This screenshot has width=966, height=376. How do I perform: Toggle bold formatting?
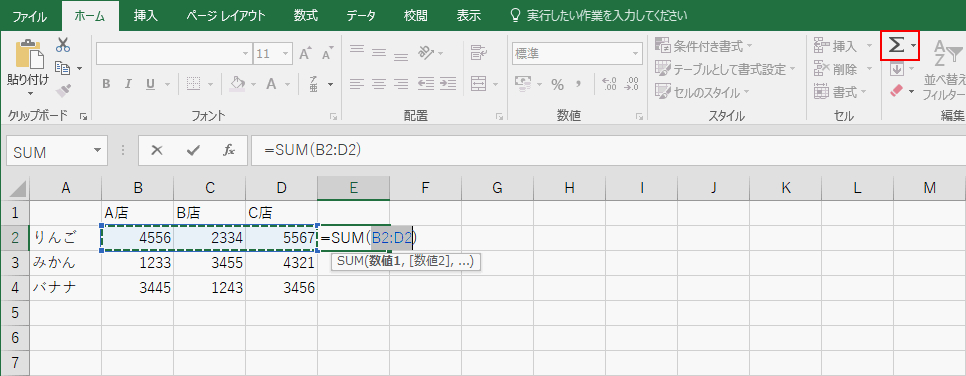(x=107, y=84)
